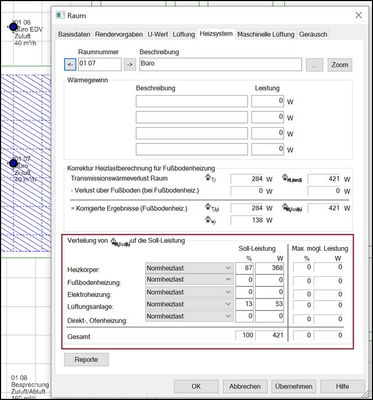Confirm dialog with OK button
Viewport: 373px width, 400px height.
click(x=196, y=386)
